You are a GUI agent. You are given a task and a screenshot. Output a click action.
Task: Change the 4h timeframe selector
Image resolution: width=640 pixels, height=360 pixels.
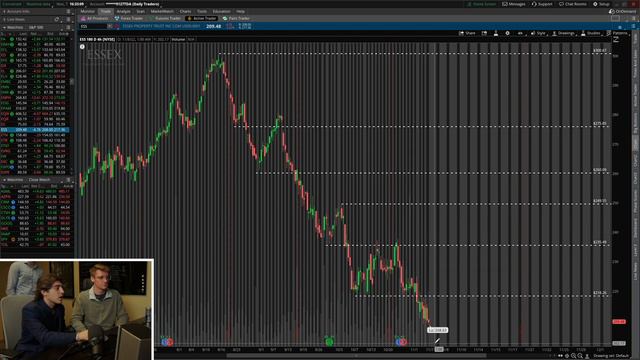coord(520,33)
